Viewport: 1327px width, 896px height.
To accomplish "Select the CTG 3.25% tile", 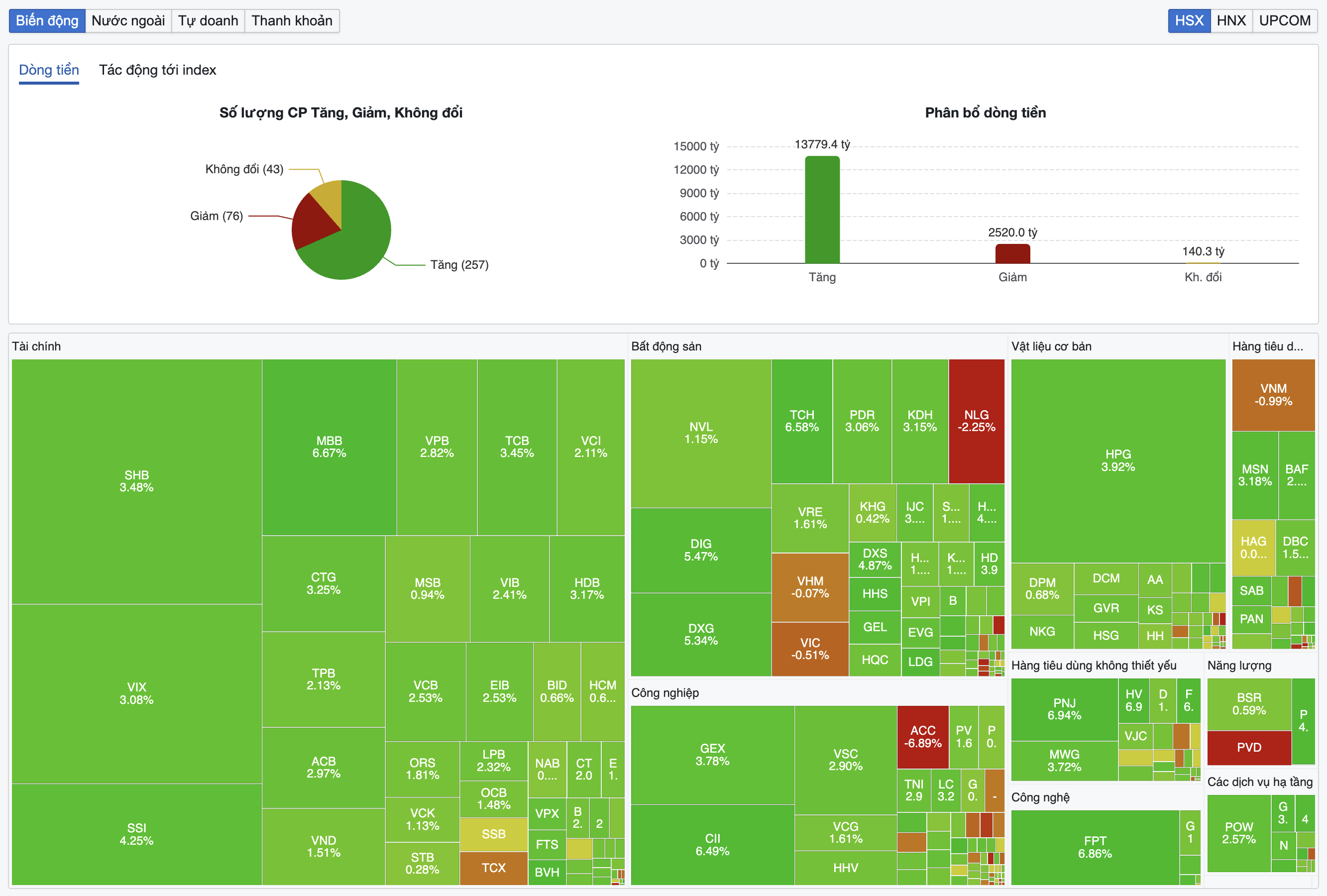I will click(324, 583).
